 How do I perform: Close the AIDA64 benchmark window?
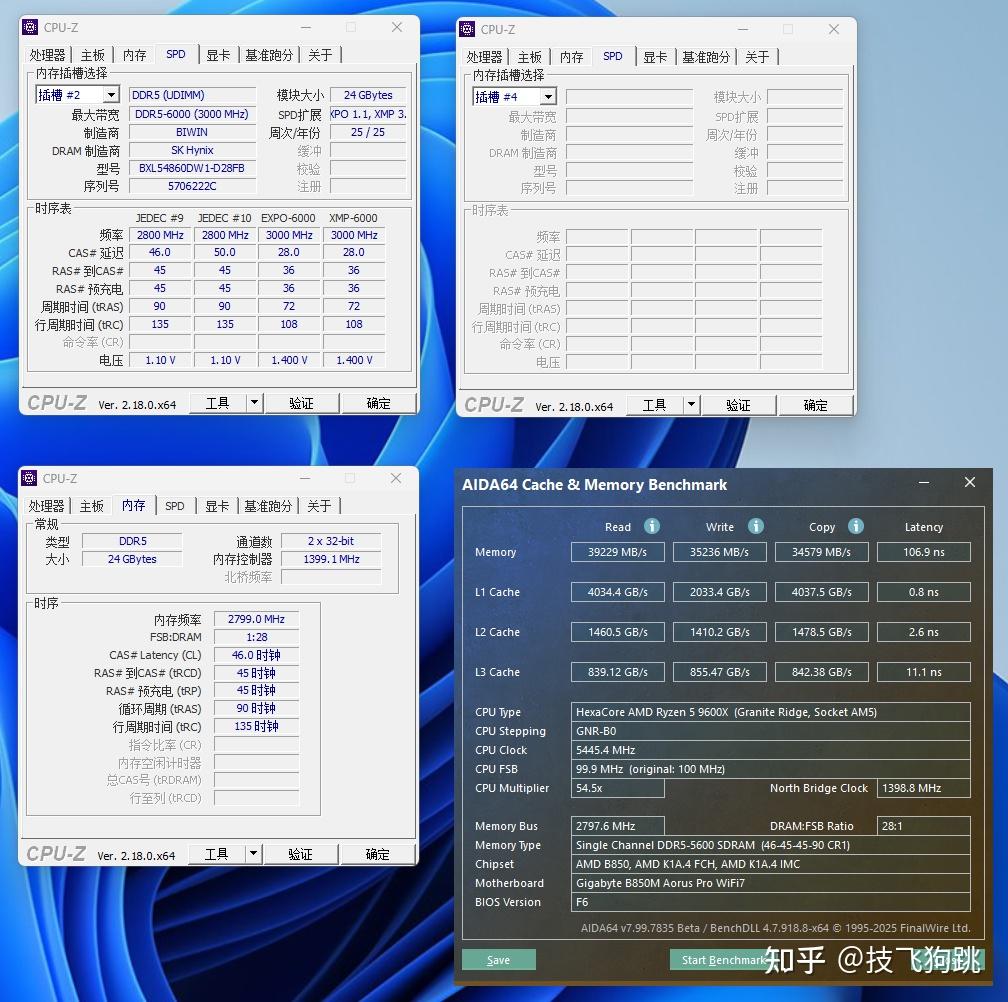[970, 482]
